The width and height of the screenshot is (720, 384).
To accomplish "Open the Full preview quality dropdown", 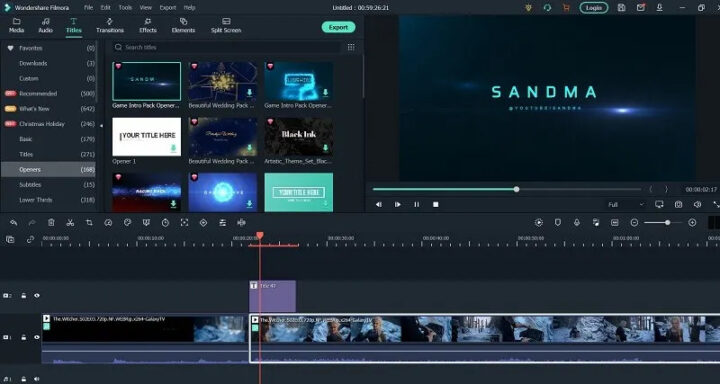I will pyautogui.click(x=625, y=204).
